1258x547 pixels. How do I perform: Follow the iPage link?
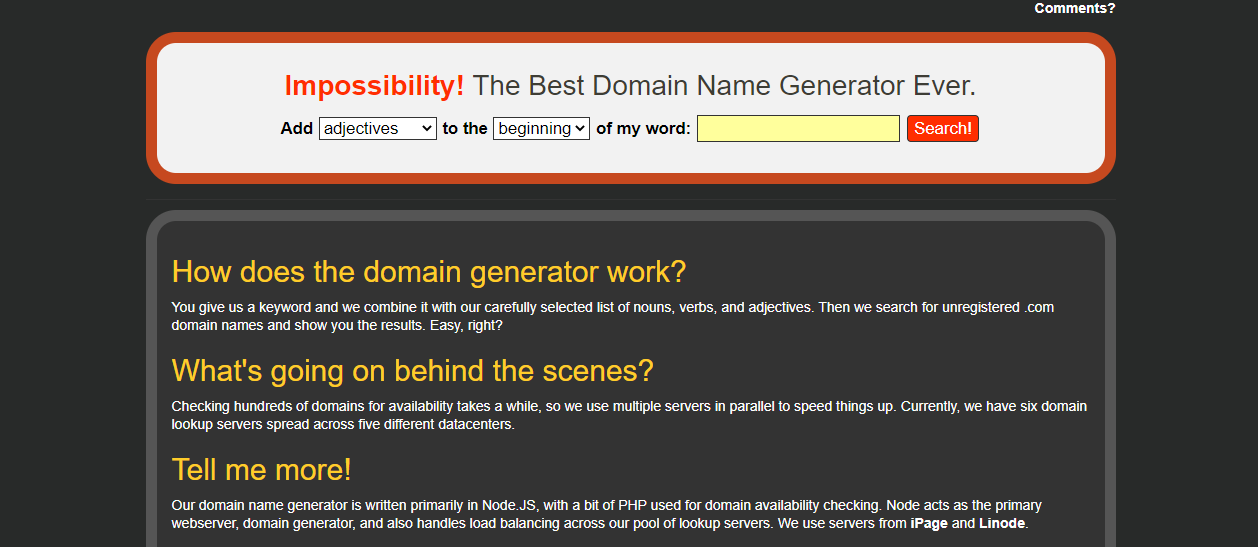pos(929,523)
